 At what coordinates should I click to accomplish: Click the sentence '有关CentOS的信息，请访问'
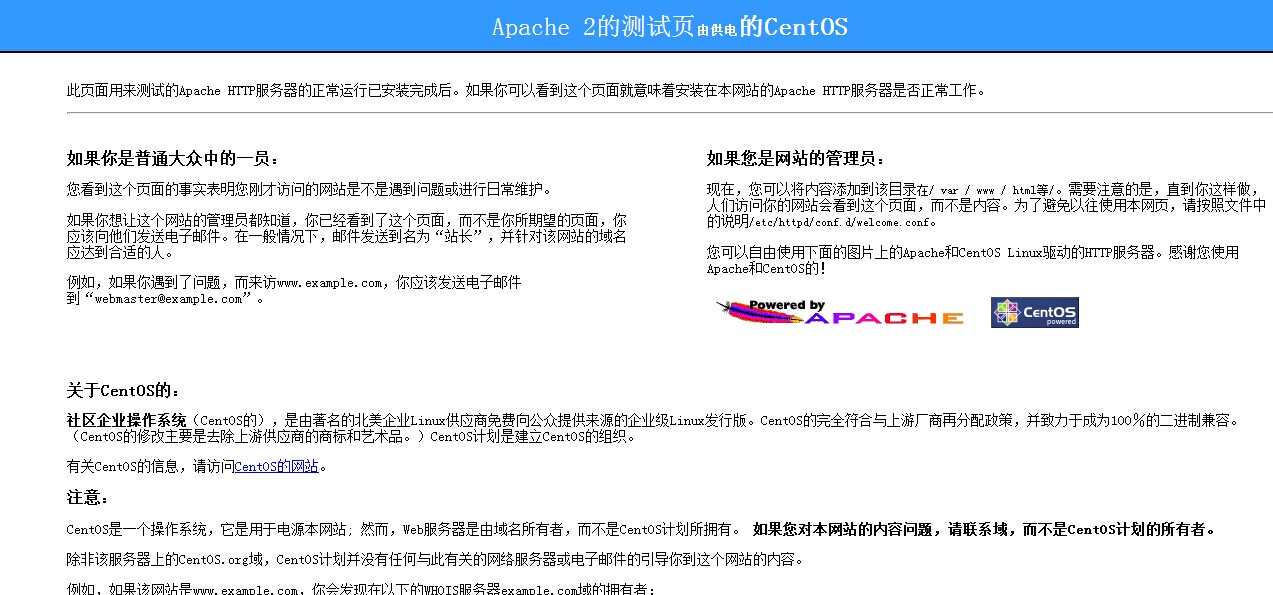[150, 466]
